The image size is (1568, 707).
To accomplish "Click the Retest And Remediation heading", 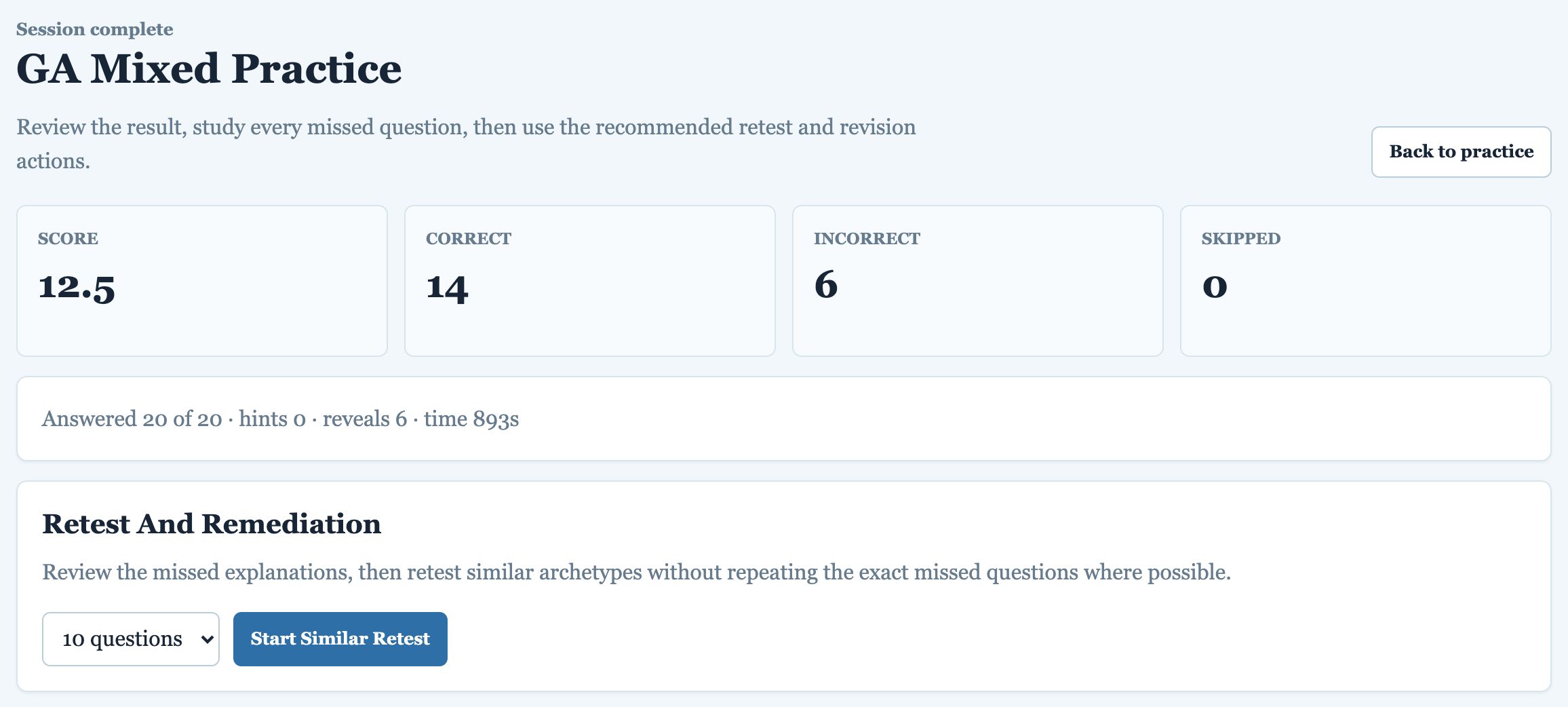I will 212,524.
